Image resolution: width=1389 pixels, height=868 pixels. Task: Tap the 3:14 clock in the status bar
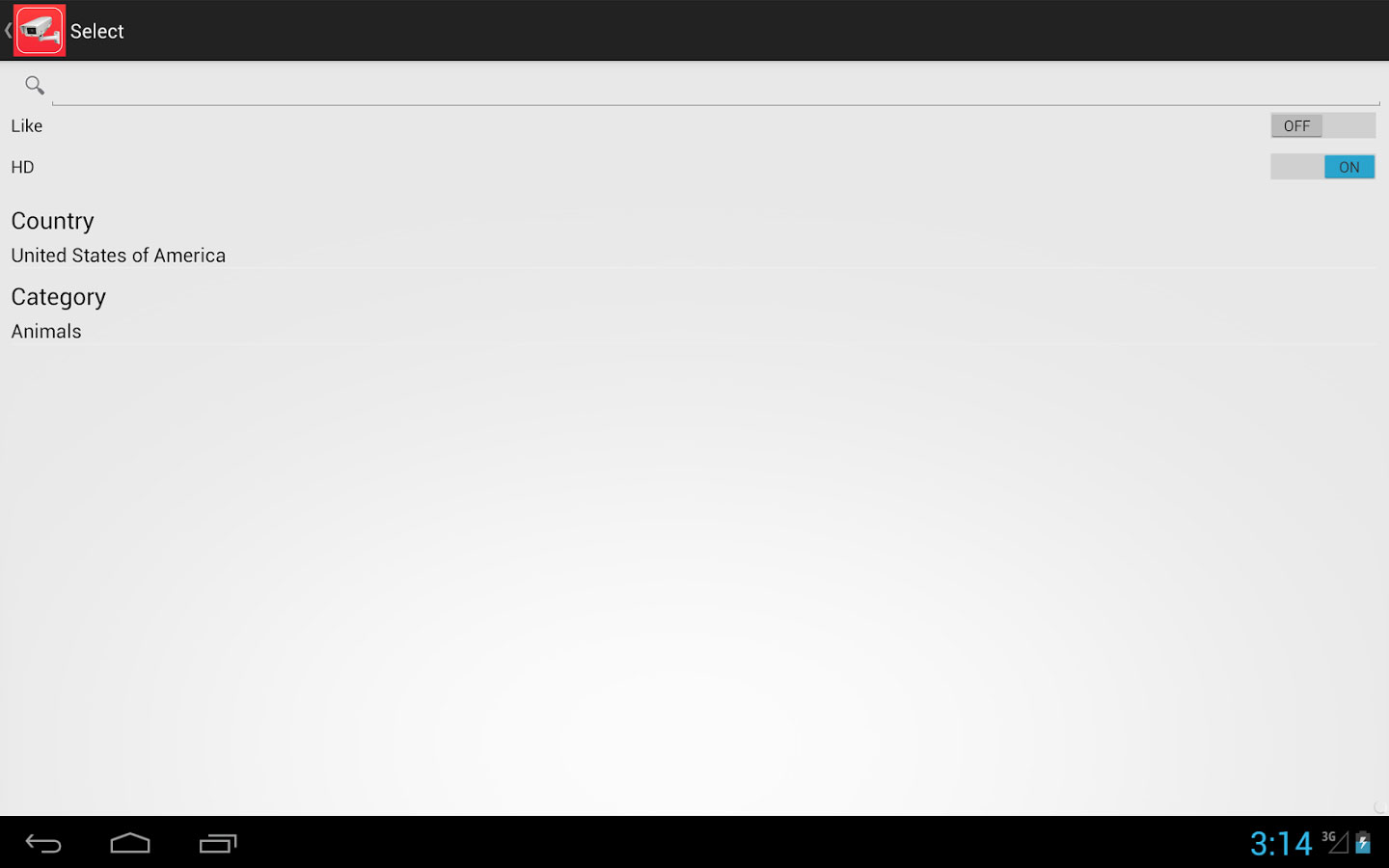point(1281,844)
